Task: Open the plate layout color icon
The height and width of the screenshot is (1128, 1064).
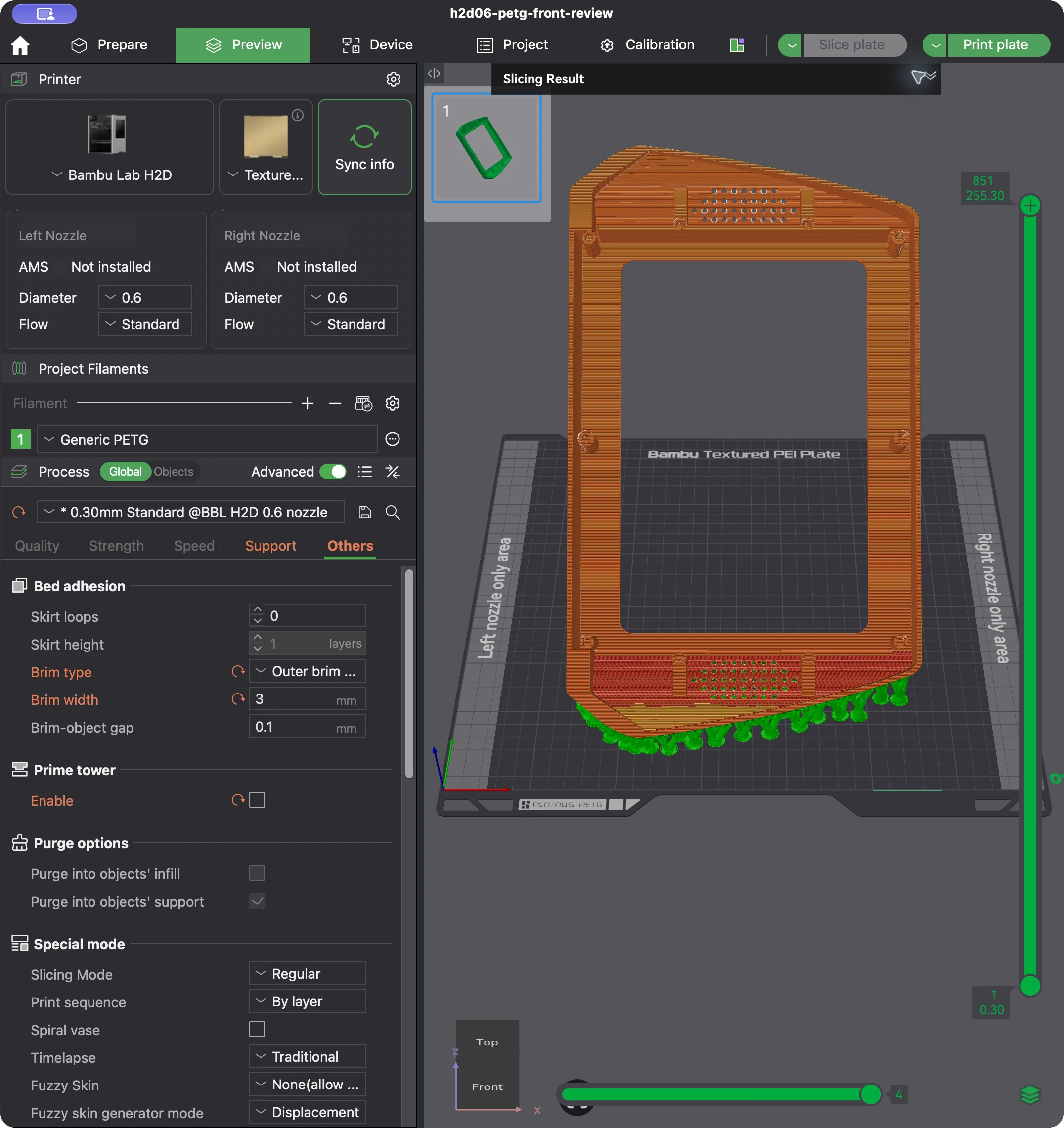Action: [x=737, y=45]
